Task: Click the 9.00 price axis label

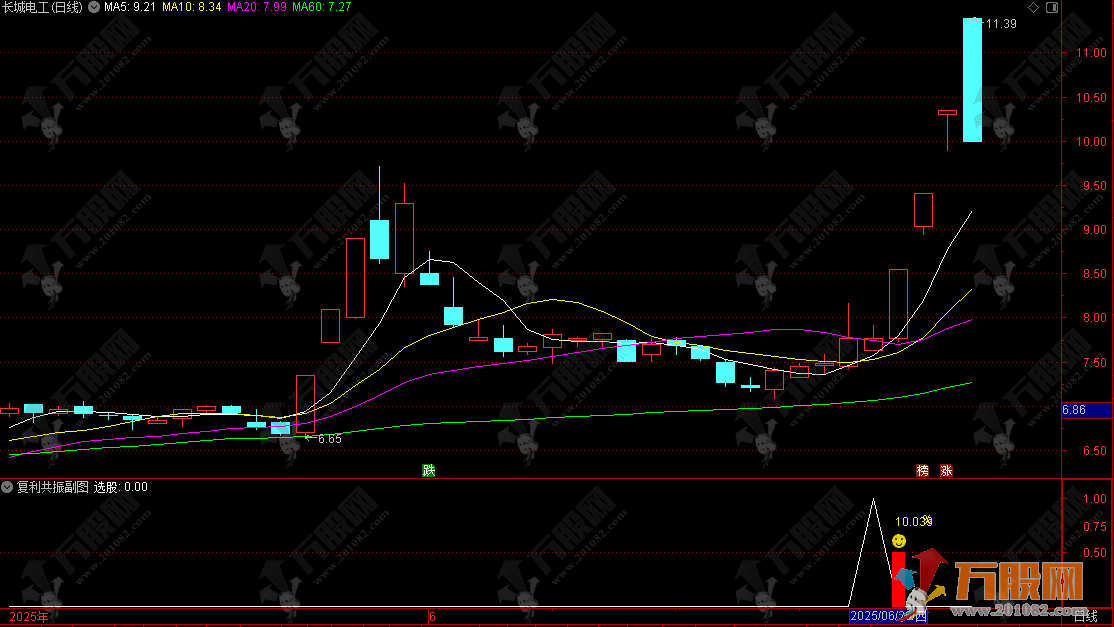Action: pyautogui.click(x=1095, y=229)
